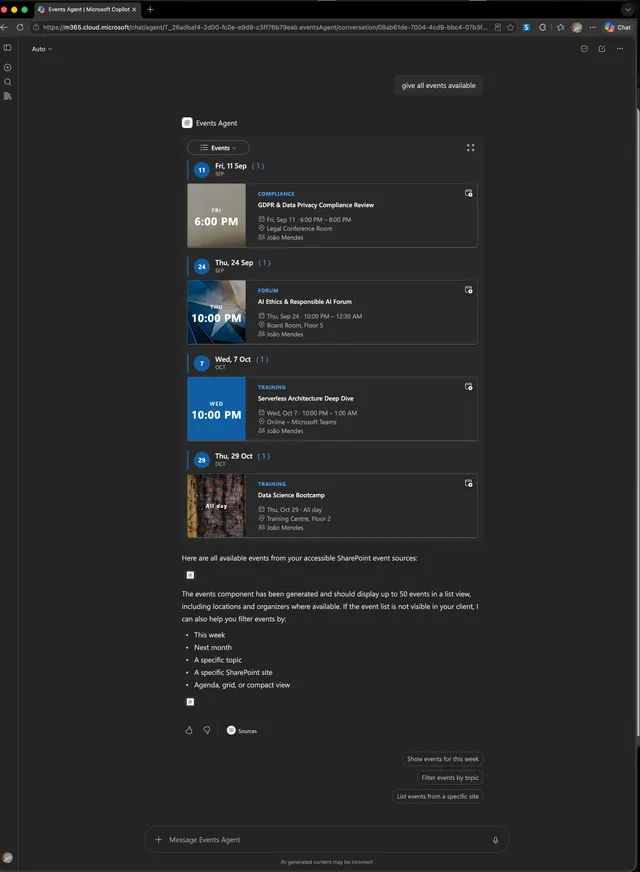Open the browser extensions icon
Screen dimensions: 640x872
(x=543, y=27)
